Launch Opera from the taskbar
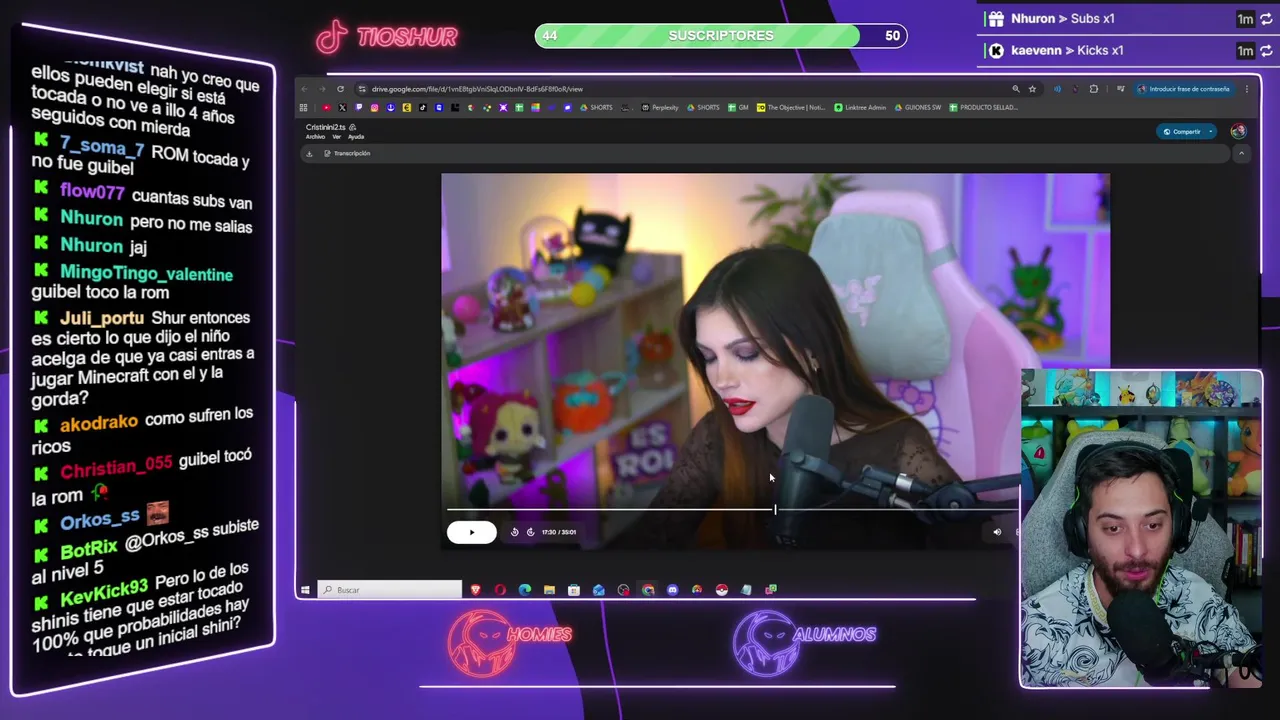Image resolution: width=1280 pixels, height=720 pixels. coord(500,590)
